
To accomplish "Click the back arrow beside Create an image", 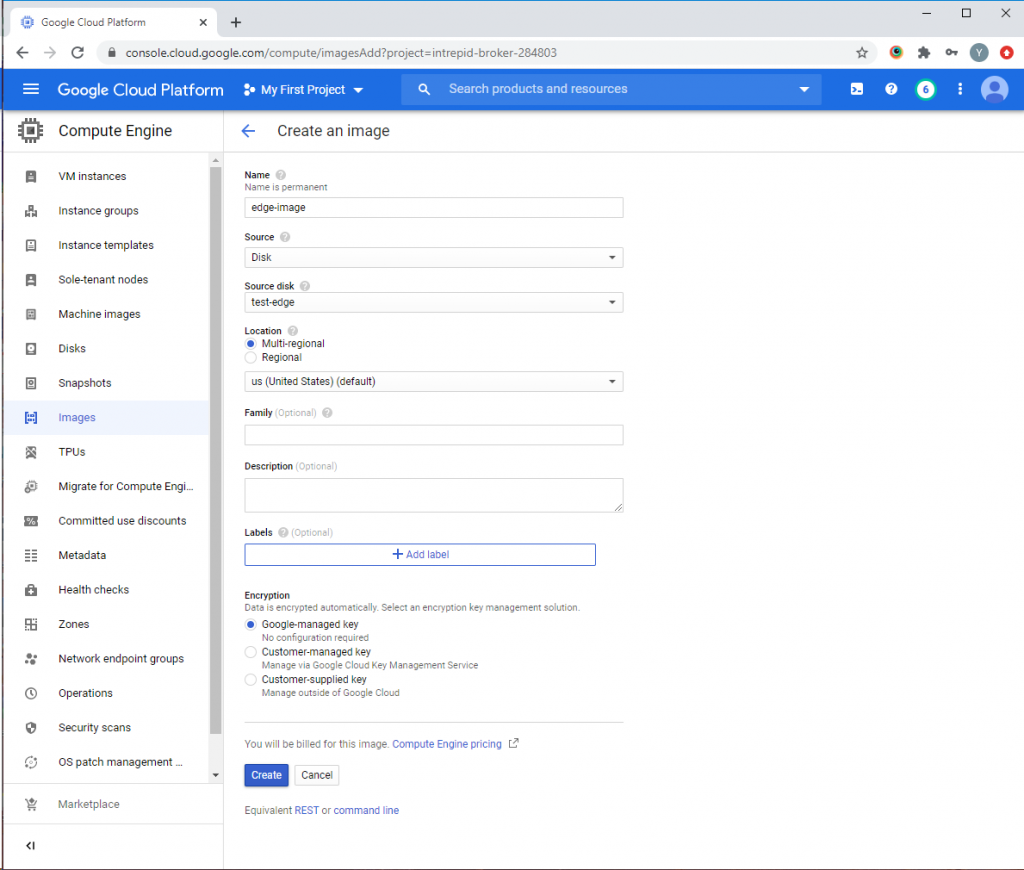I will (248, 131).
